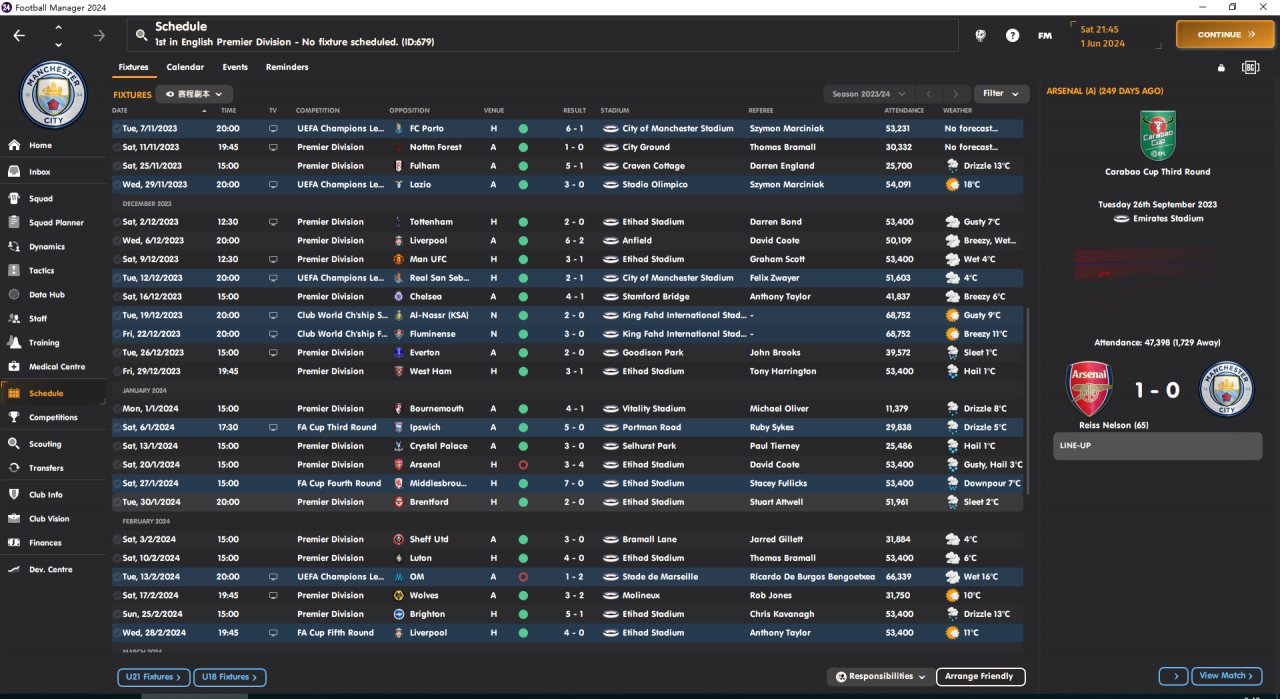Go to previous season with left chevron
This screenshot has width=1280, height=699.
tap(930, 94)
